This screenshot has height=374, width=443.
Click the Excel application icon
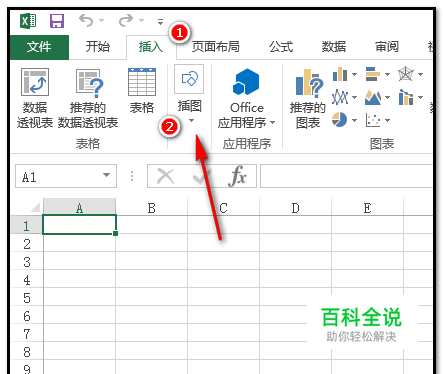point(28,21)
